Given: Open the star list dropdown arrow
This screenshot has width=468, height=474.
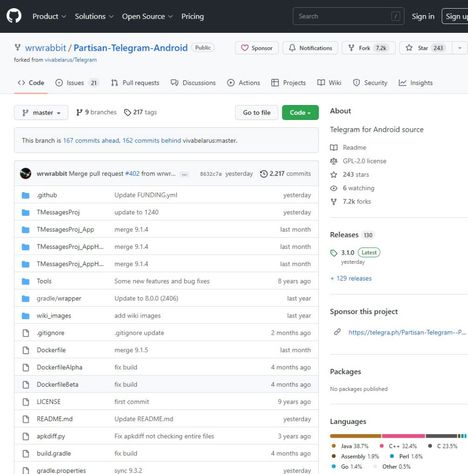Looking at the screenshot, I should click(x=460, y=48).
